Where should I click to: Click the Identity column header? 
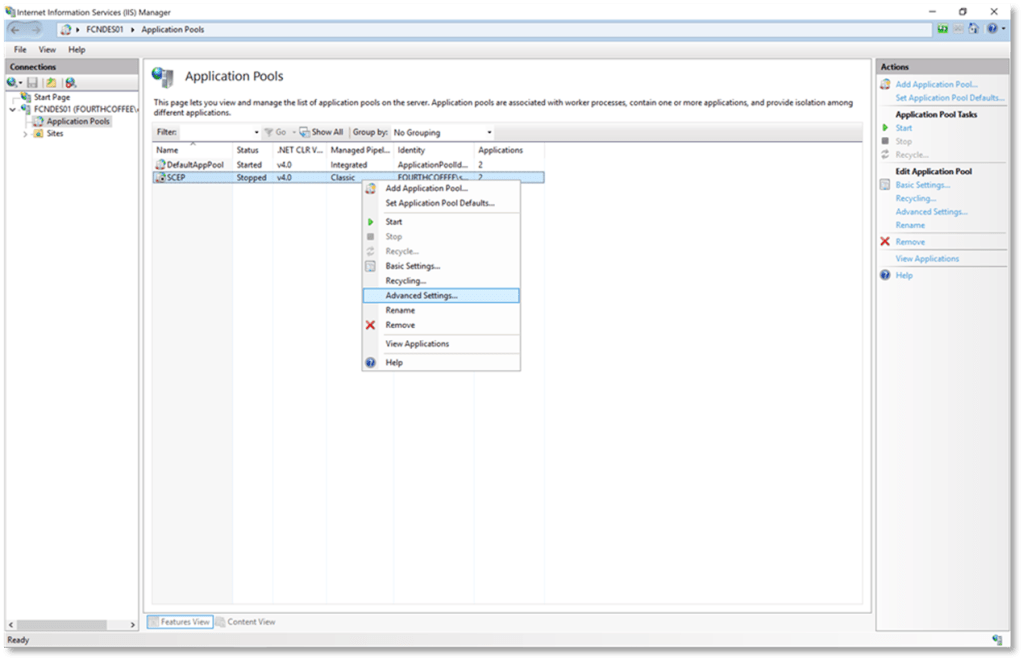(x=411, y=150)
